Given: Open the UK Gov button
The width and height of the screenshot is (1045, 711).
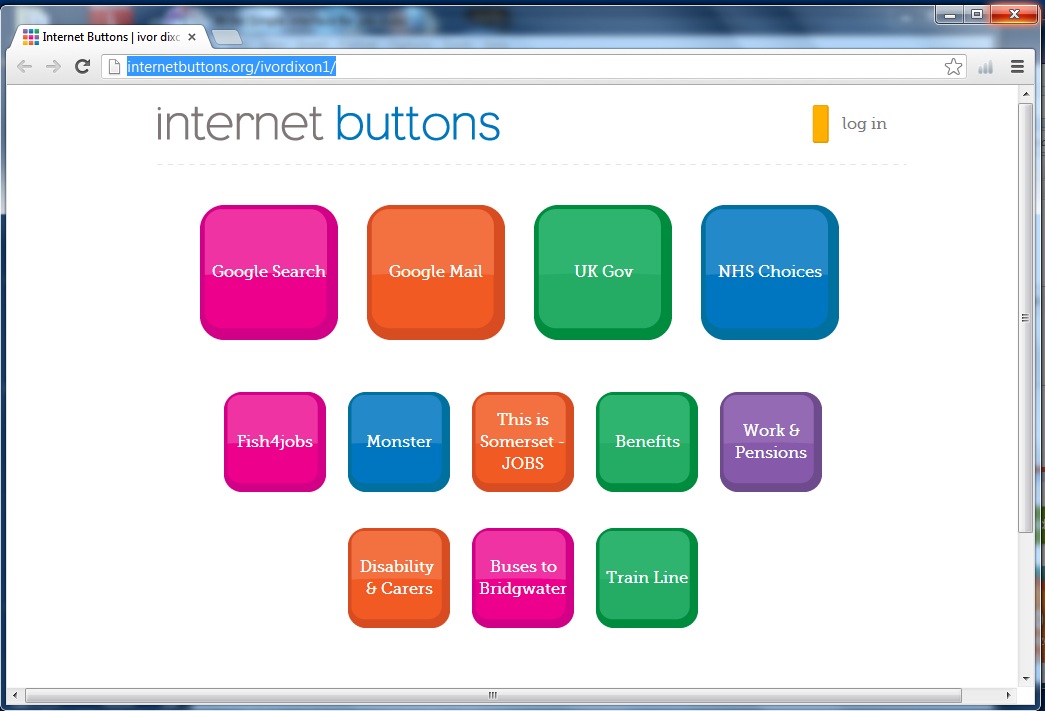Looking at the screenshot, I should (x=602, y=272).
